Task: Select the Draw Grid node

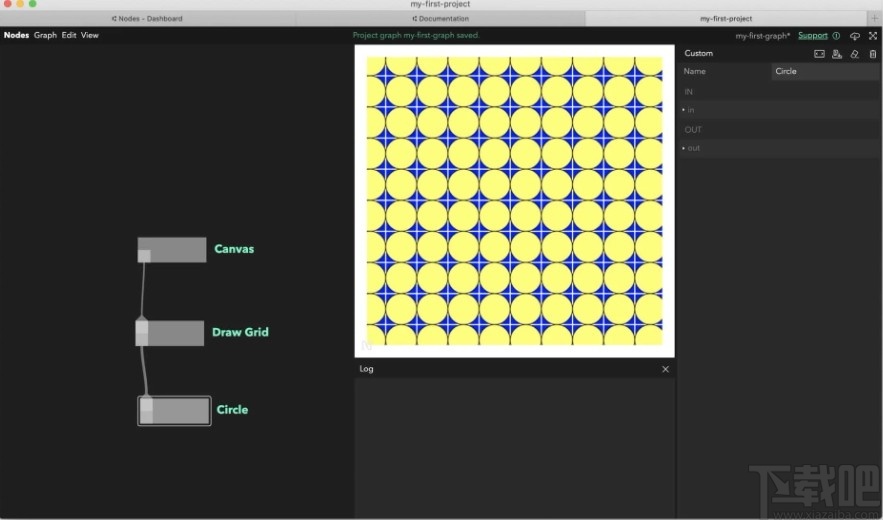Action: (x=170, y=332)
